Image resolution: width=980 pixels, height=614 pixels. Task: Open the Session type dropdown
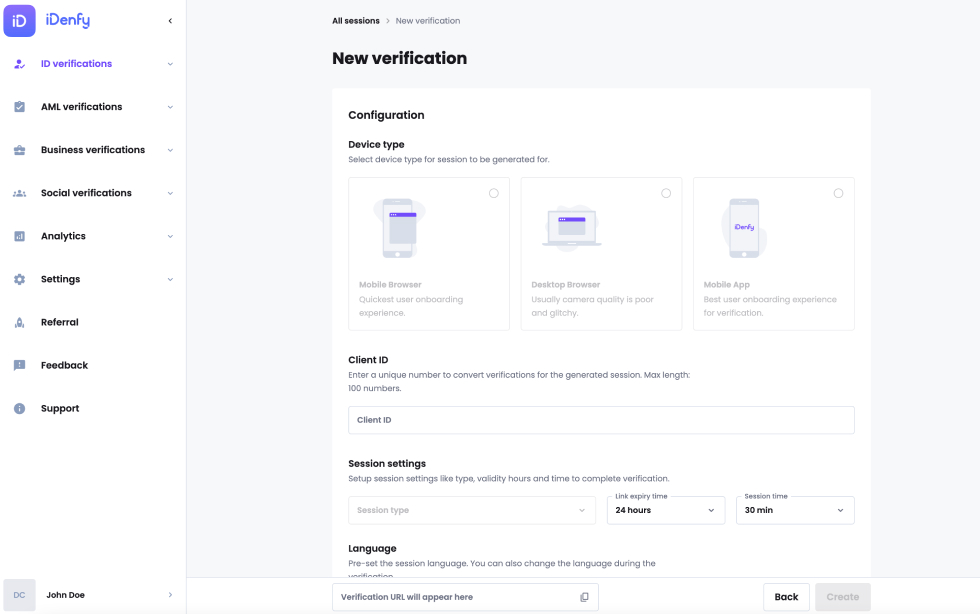click(471, 510)
